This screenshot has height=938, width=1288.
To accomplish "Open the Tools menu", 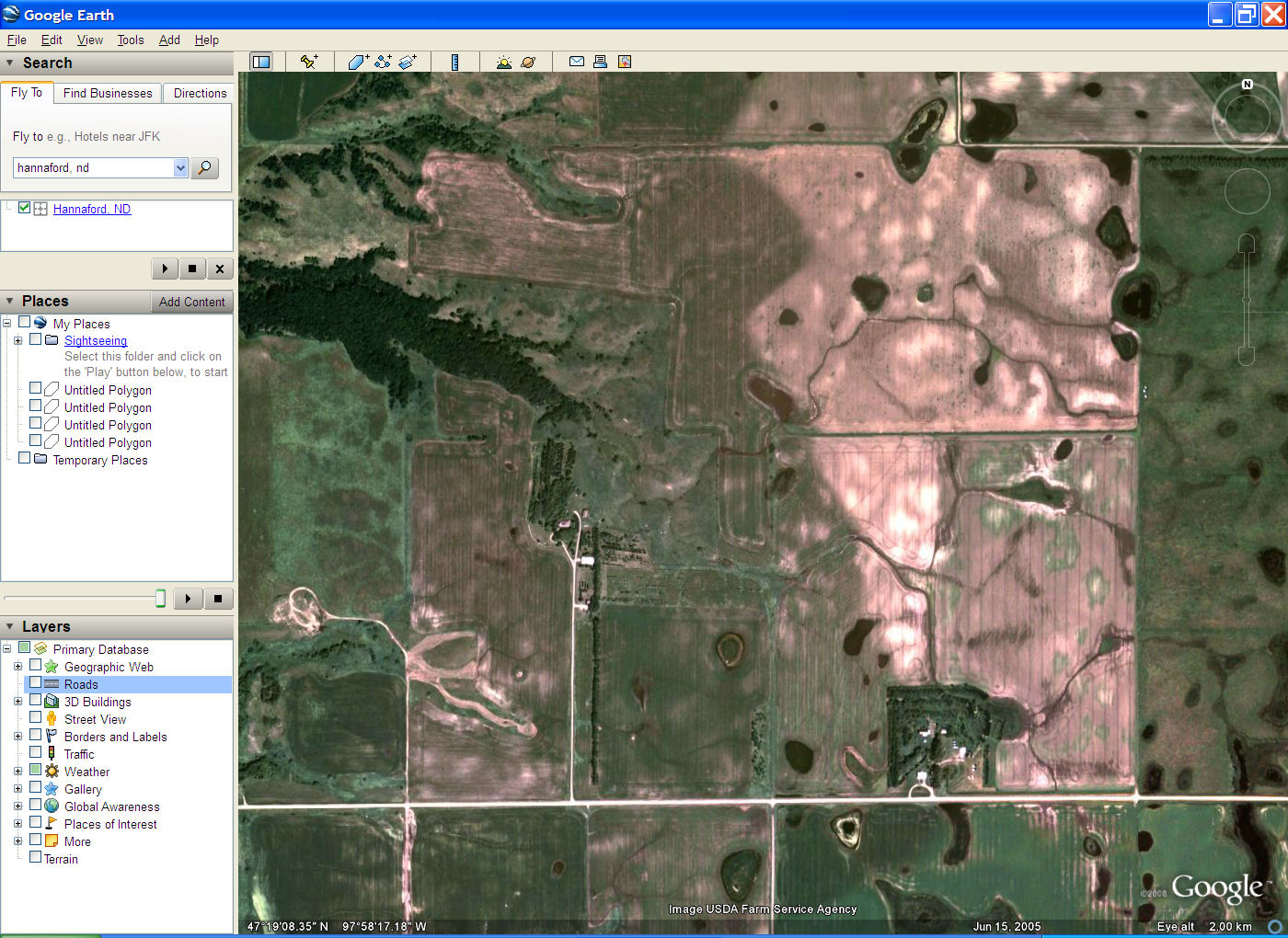I will click(131, 40).
